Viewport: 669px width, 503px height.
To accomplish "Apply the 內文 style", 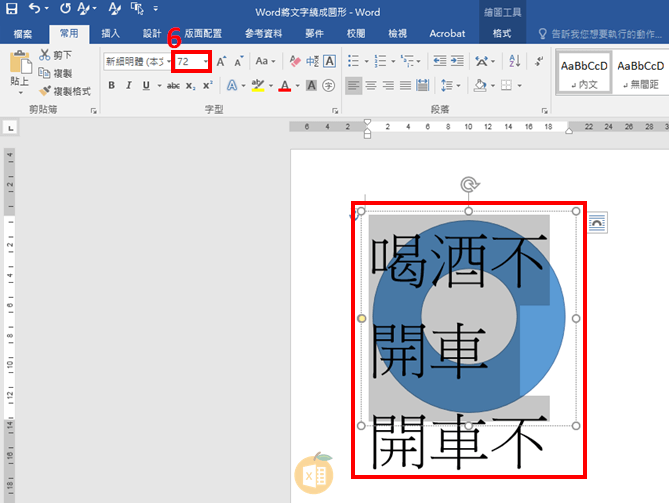I will tap(583, 72).
